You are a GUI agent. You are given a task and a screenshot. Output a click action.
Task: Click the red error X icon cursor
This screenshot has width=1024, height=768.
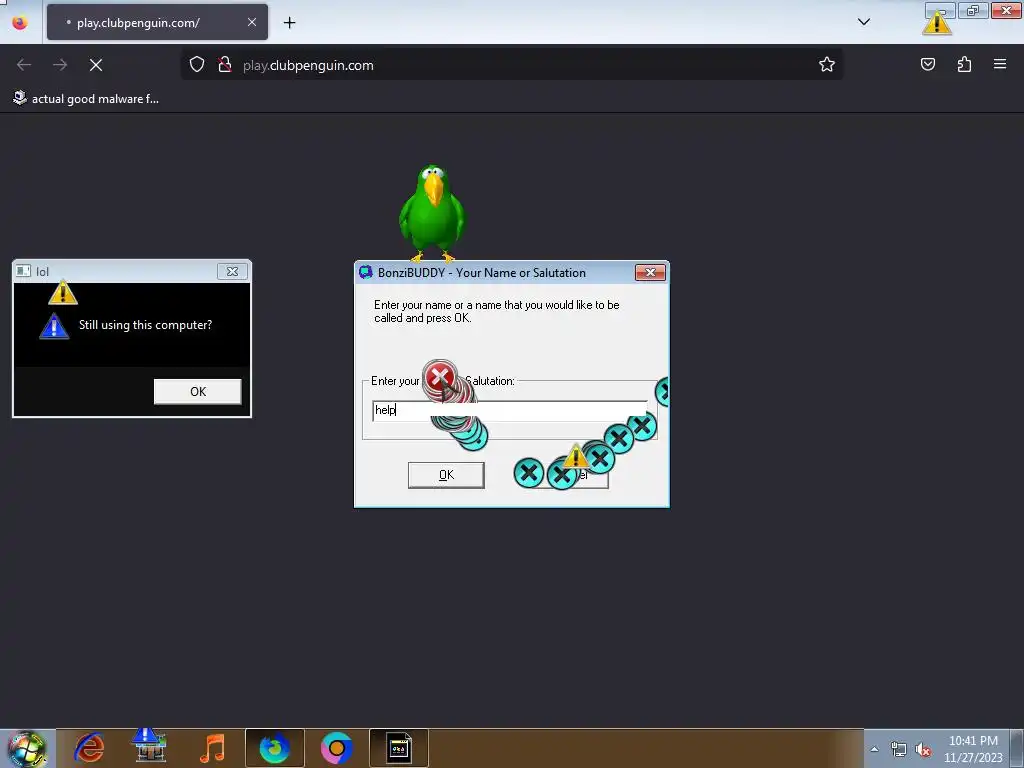(x=440, y=376)
